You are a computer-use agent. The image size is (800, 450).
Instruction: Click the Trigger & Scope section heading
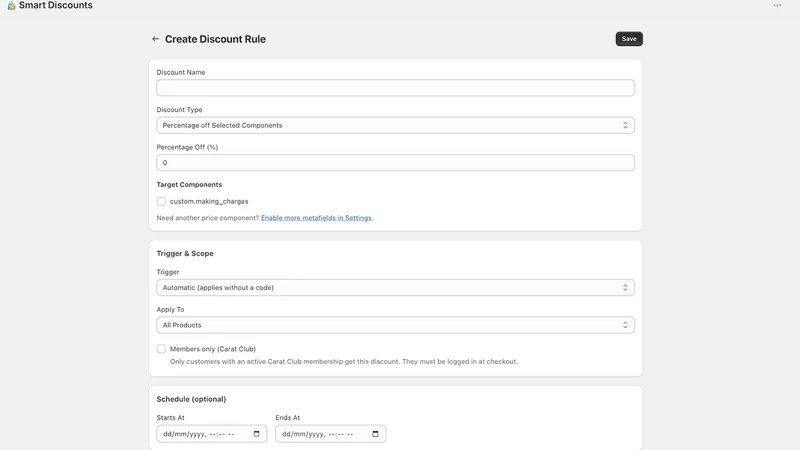click(185, 254)
